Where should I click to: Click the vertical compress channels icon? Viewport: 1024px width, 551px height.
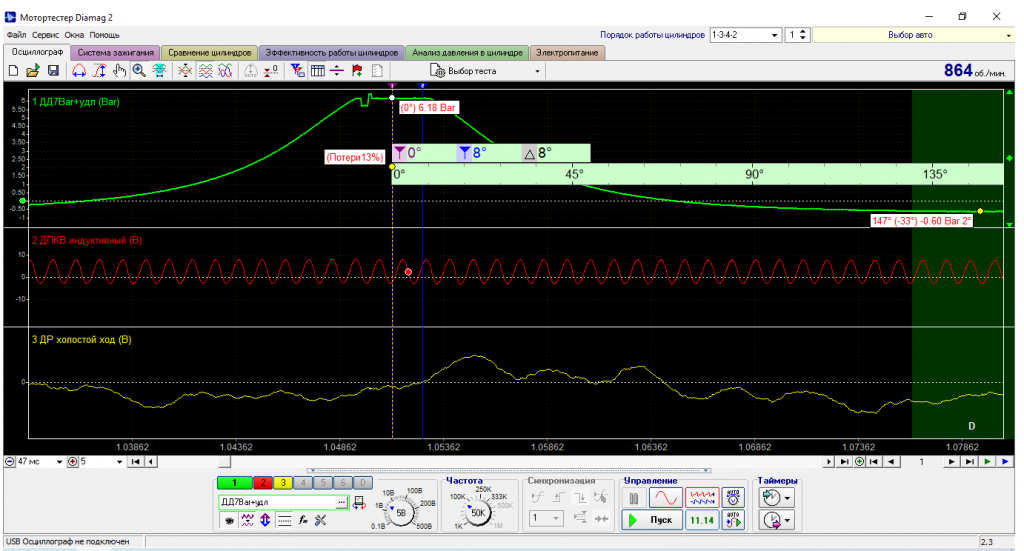click(185, 71)
